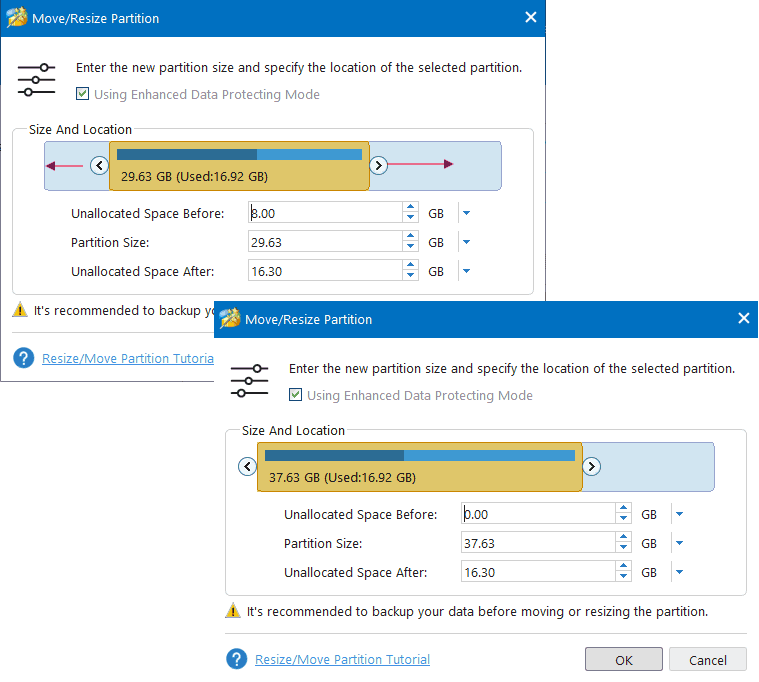
Task: Increase Partition Size 29.63 with up spinner
Action: (410, 236)
